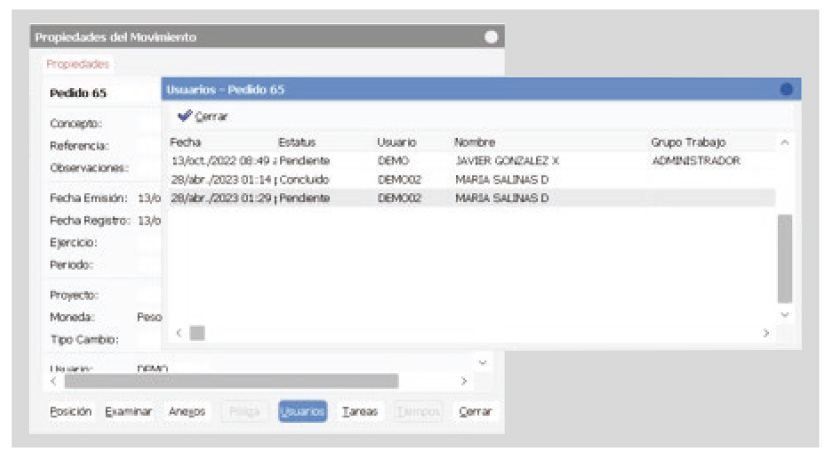The height and width of the screenshot is (457, 830).
Task: Click the white circle on Propiedades del Movimiento title bar
Action: tap(491, 37)
